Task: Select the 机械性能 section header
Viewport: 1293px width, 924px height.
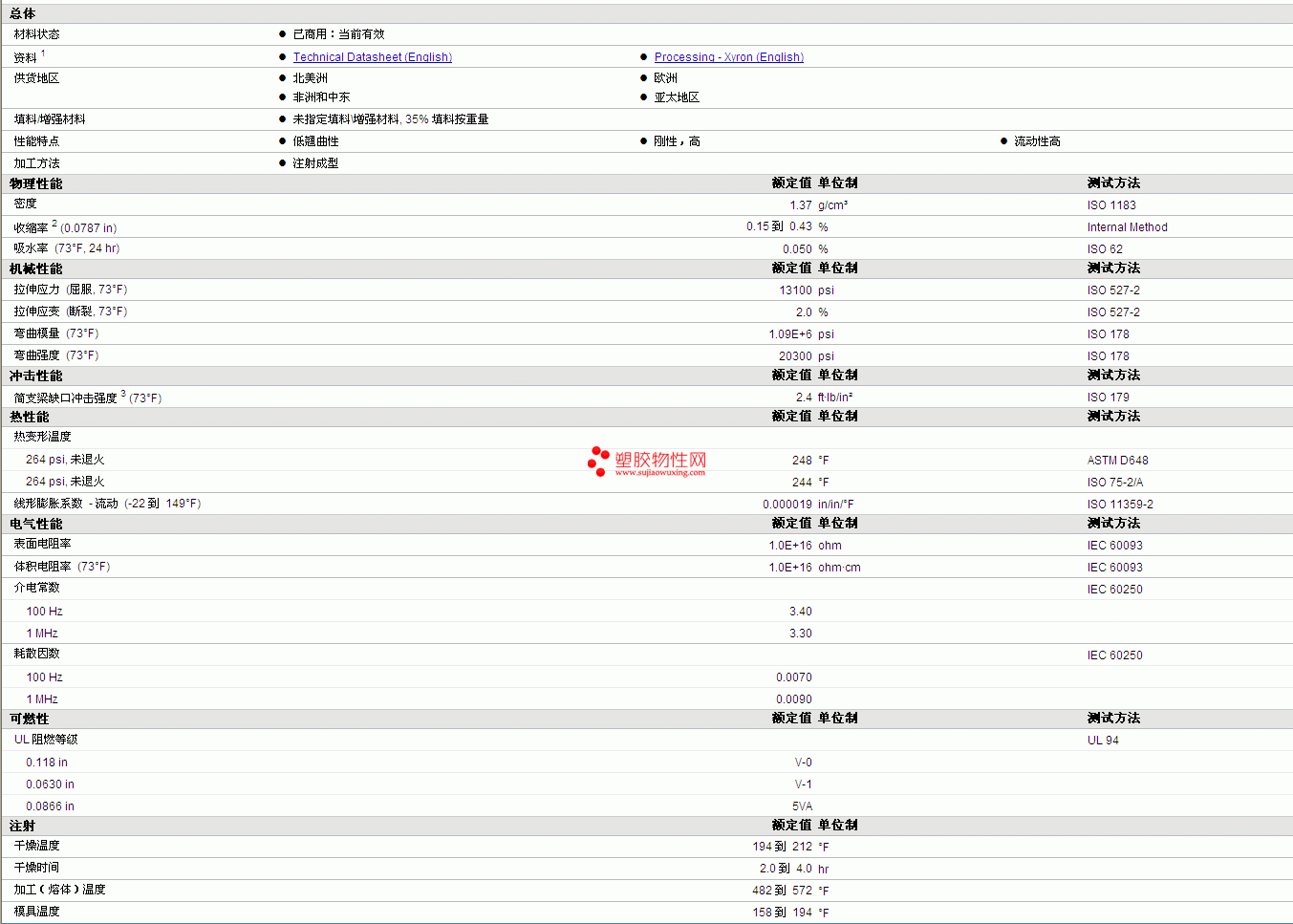Action: 36,269
